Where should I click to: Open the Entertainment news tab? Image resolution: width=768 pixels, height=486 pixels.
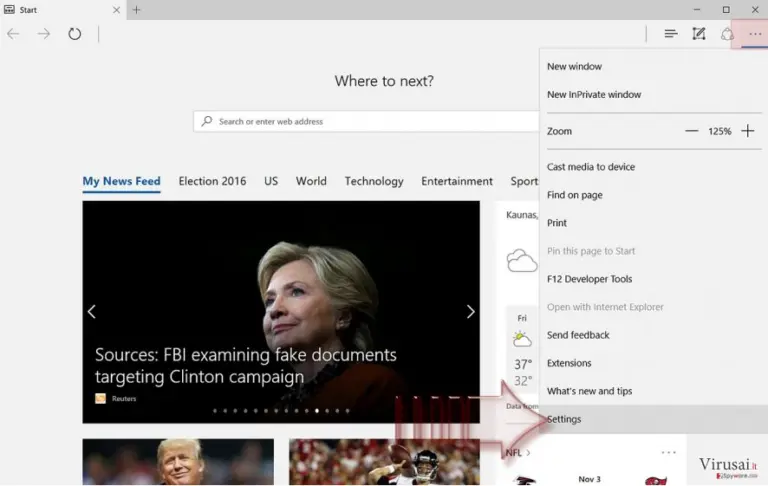pyautogui.click(x=456, y=181)
